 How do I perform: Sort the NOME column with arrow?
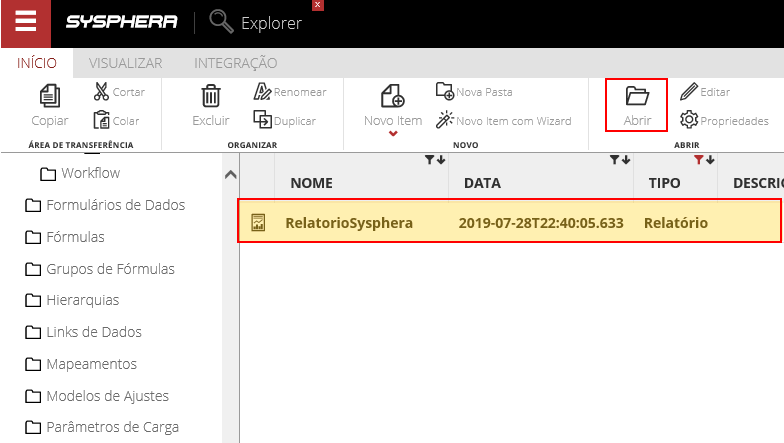[x=441, y=160]
